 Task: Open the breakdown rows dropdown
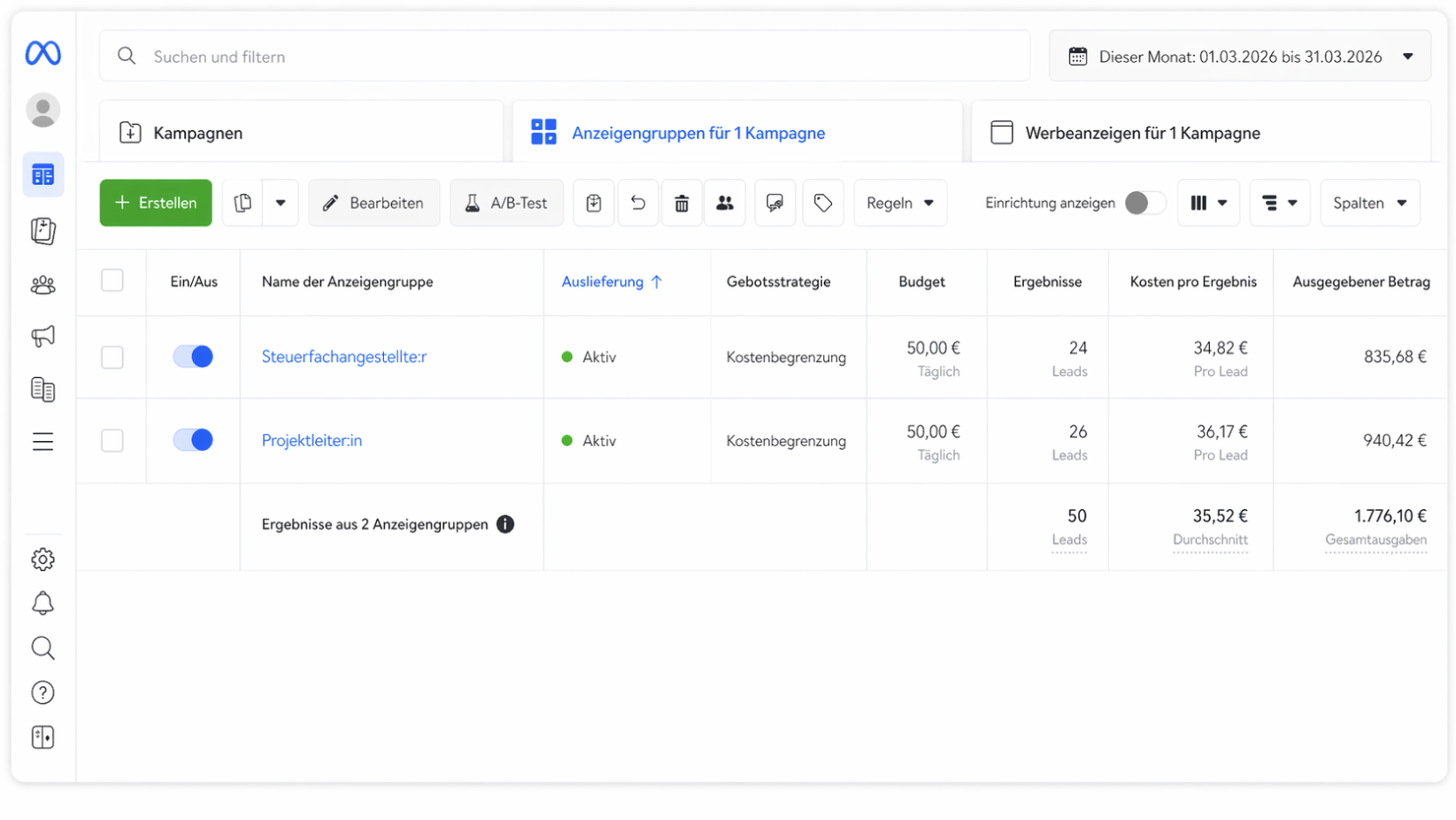click(x=1280, y=203)
